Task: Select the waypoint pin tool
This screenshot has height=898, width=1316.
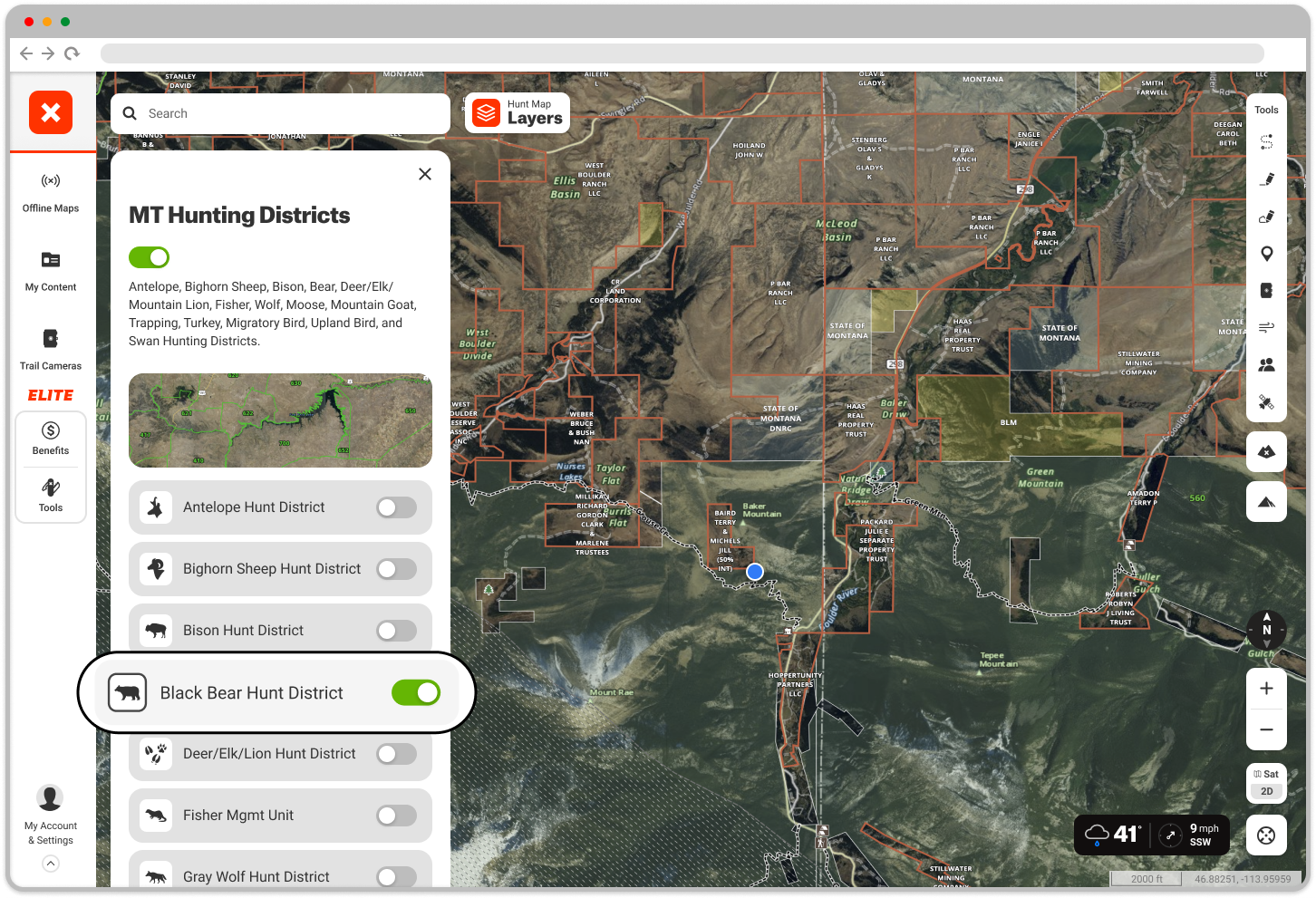Action: (1266, 254)
